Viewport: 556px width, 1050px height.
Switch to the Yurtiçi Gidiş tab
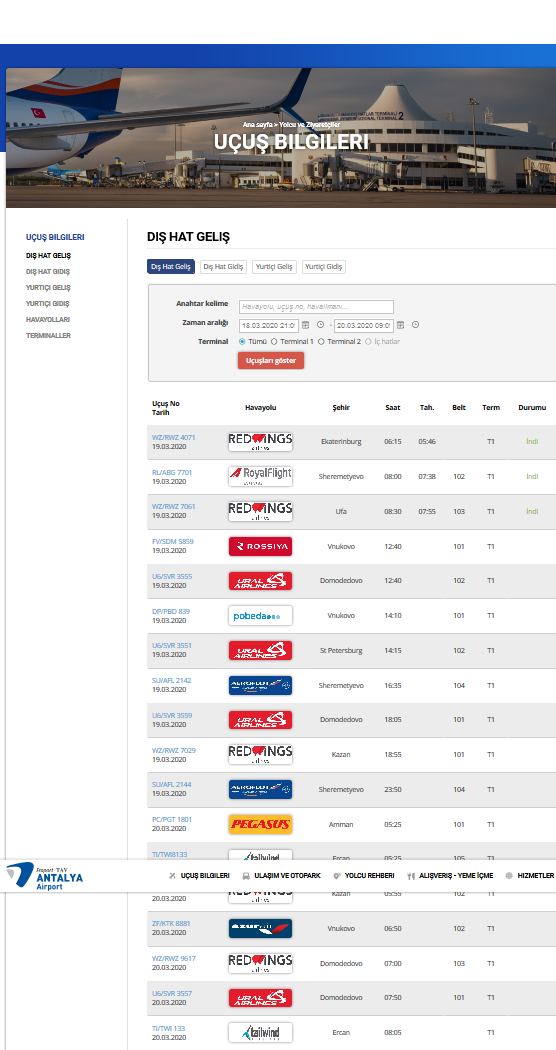[324, 267]
